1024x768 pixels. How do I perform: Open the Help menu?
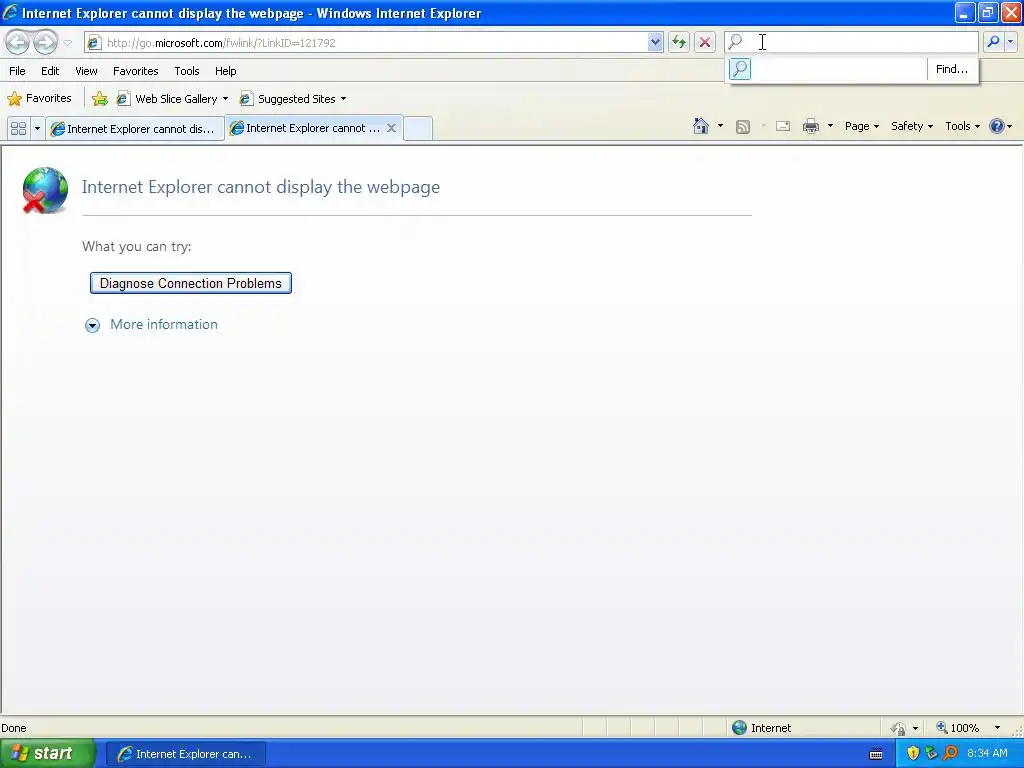click(226, 71)
